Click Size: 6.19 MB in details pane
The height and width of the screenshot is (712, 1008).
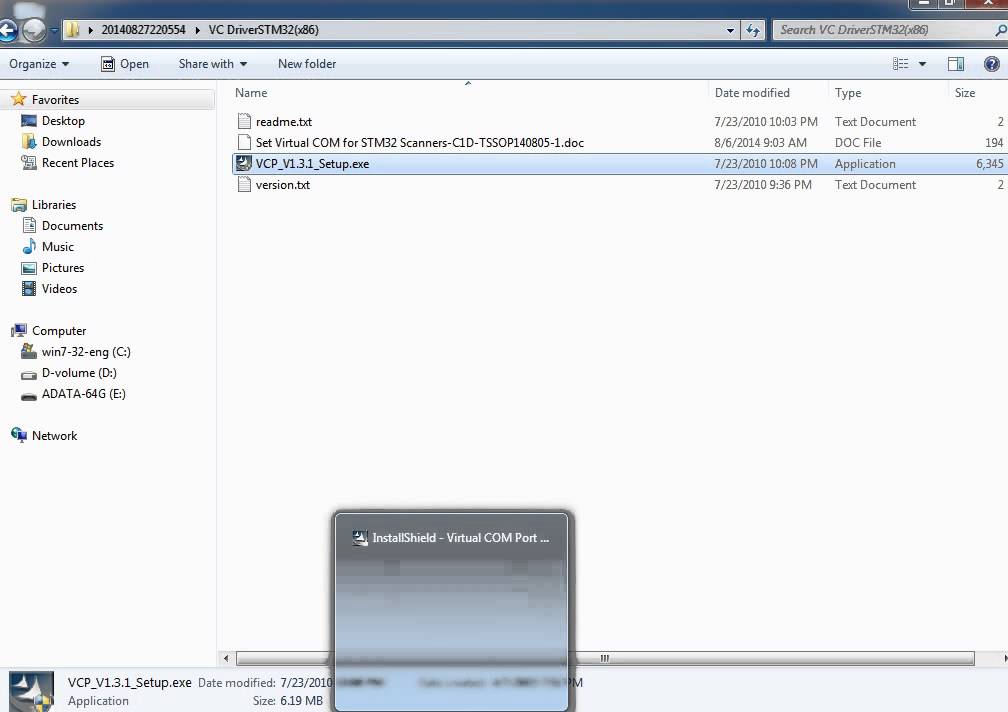(287, 700)
